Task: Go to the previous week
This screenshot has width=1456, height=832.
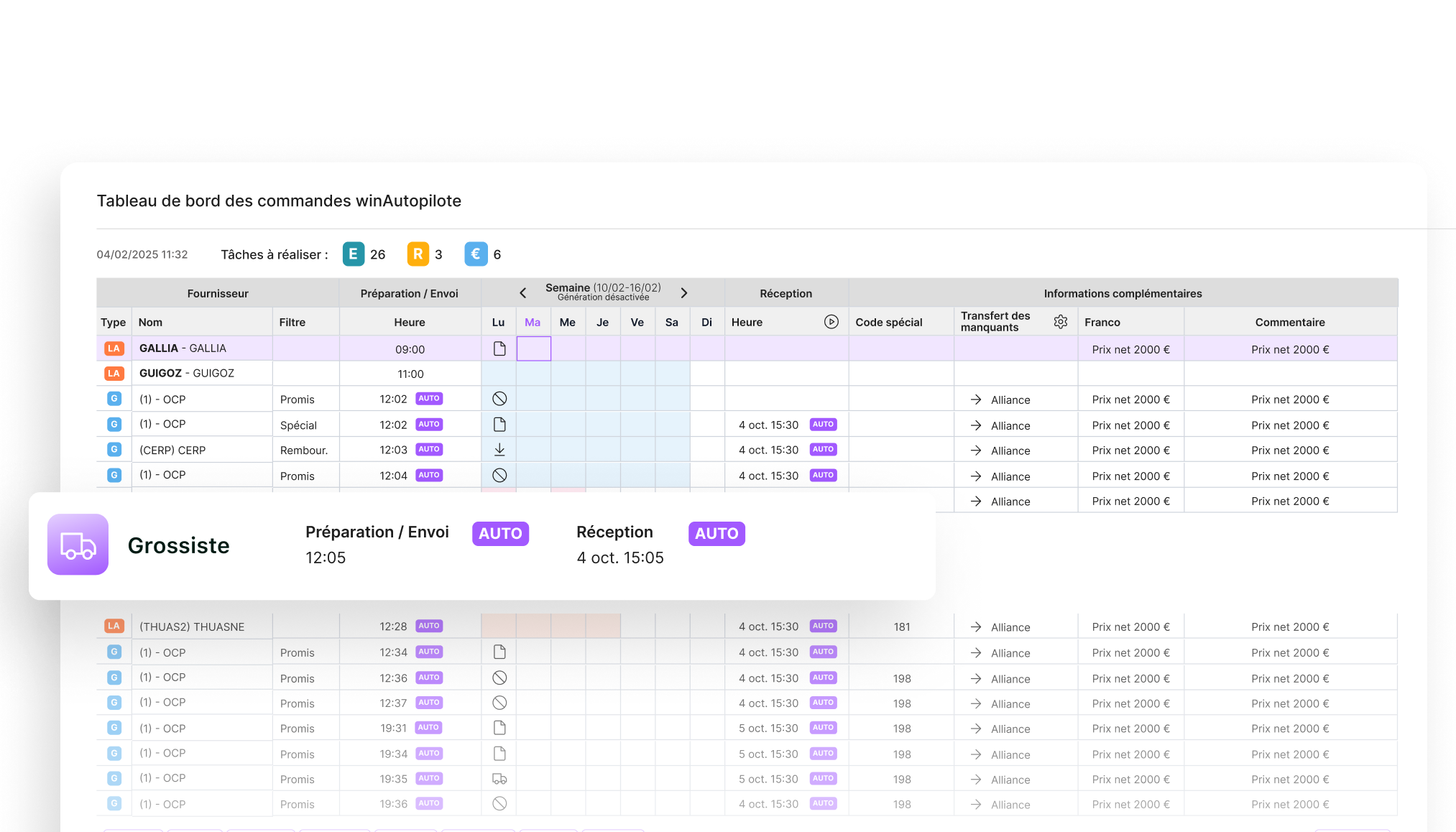Action: 523,293
